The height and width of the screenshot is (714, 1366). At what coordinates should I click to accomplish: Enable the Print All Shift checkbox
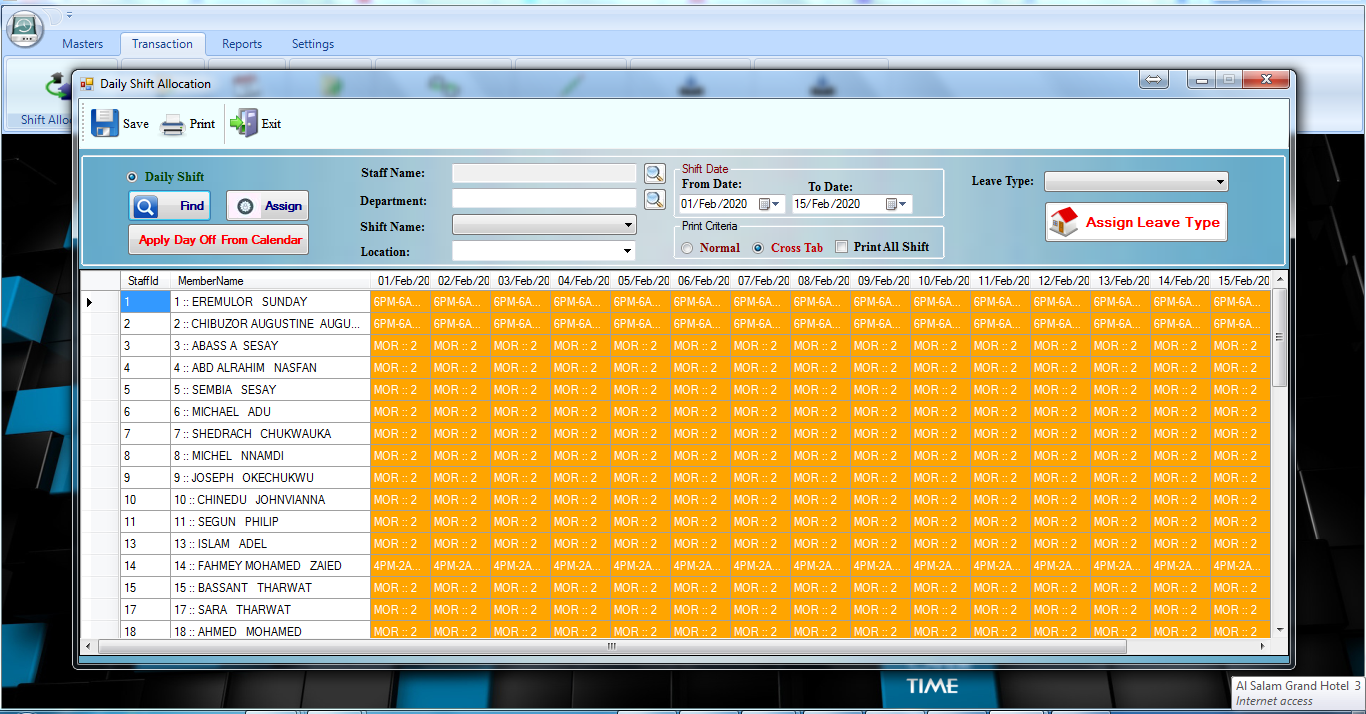click(x=842, y=247)
